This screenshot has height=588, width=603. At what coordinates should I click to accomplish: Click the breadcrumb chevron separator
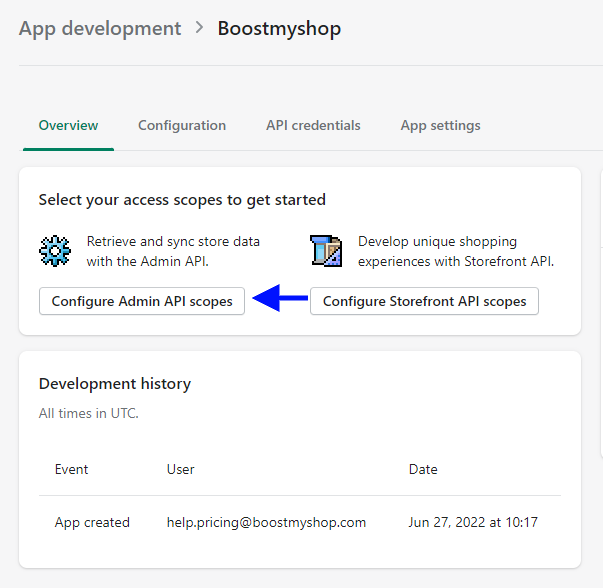[x=199, y=28]
